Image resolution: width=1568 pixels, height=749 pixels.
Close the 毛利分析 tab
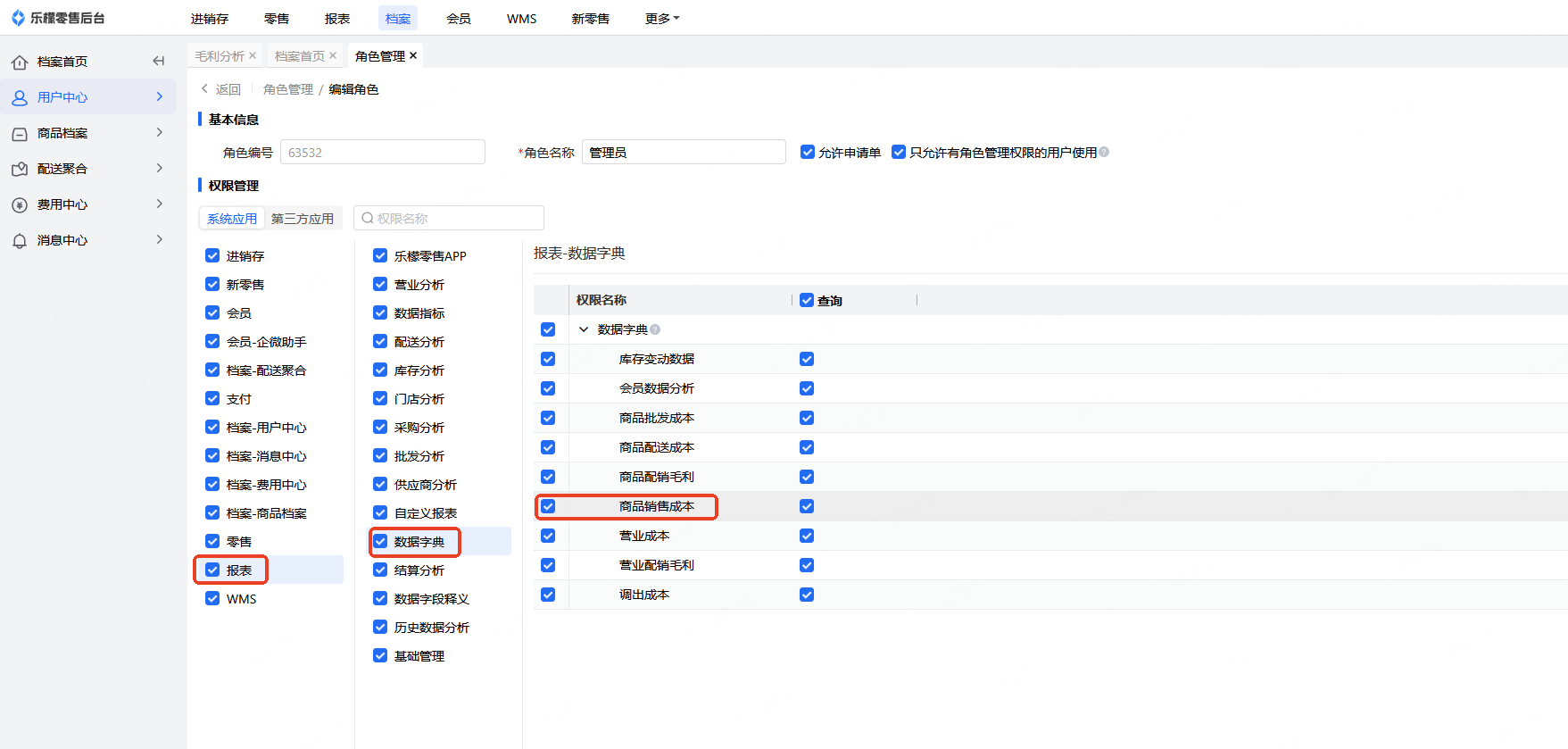[253, 55]
